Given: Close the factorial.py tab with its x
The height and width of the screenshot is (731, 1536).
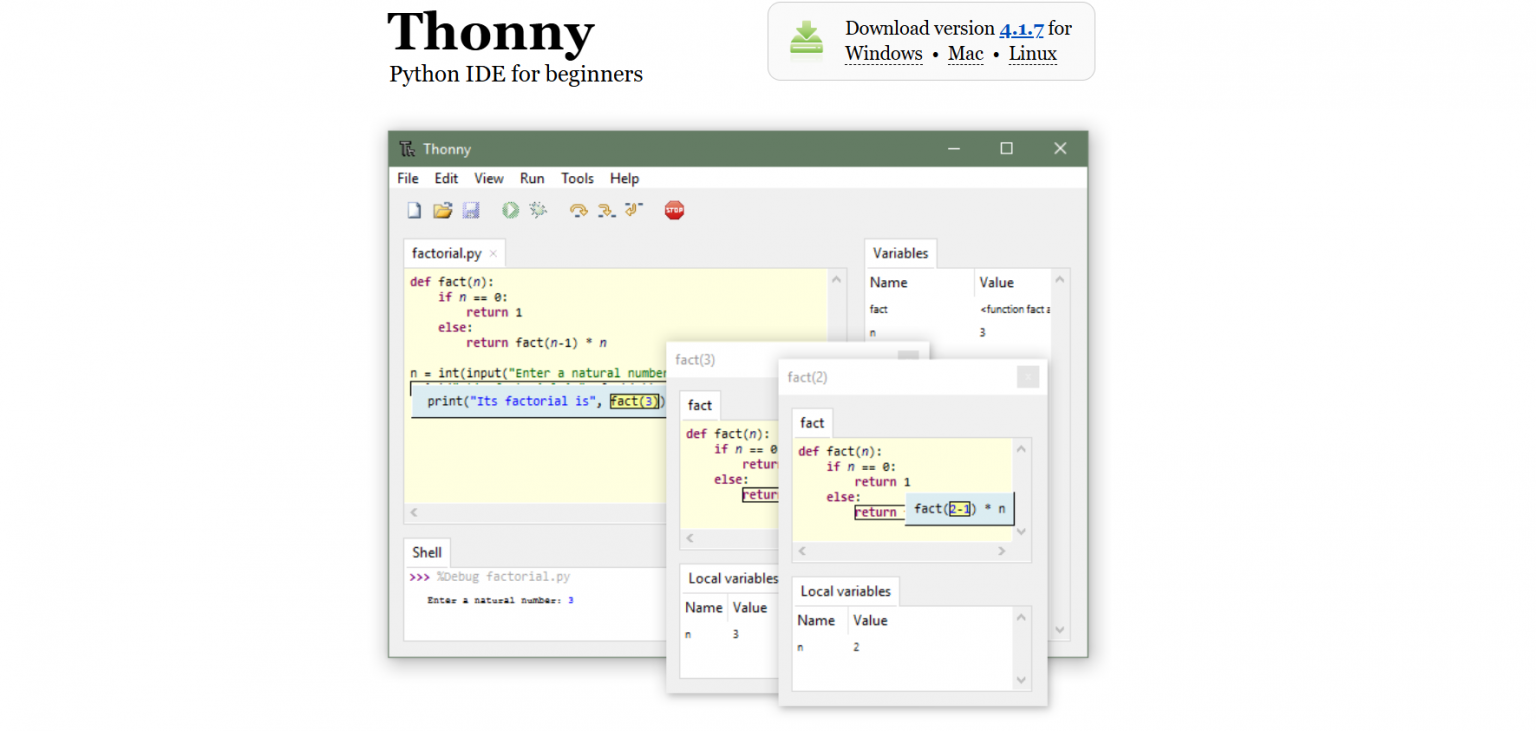Looking at the screenshot, I should click(492, 253).
